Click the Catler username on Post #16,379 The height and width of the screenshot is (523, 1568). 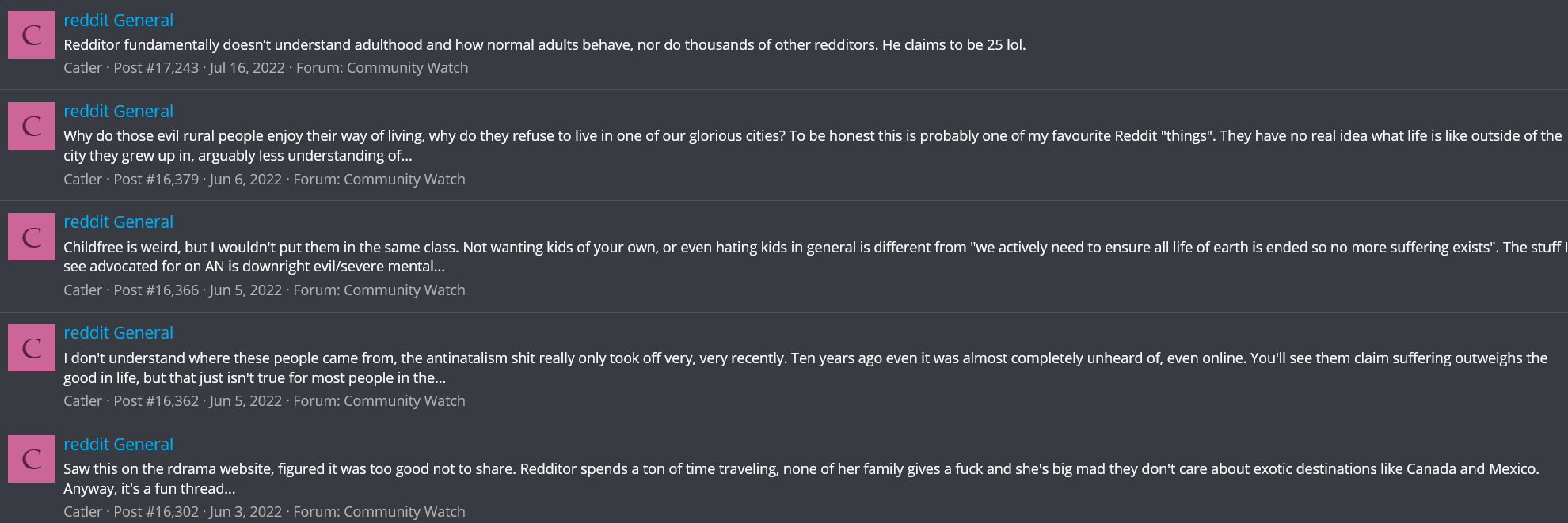(x=82, y=180)
